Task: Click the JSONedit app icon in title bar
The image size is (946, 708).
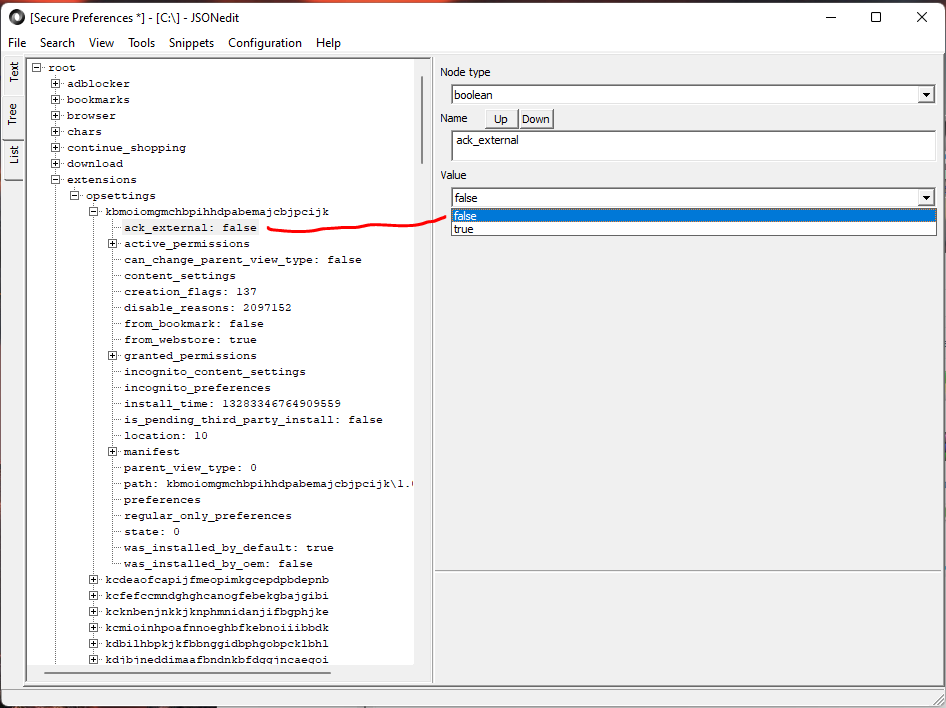Action: point(16,17)
